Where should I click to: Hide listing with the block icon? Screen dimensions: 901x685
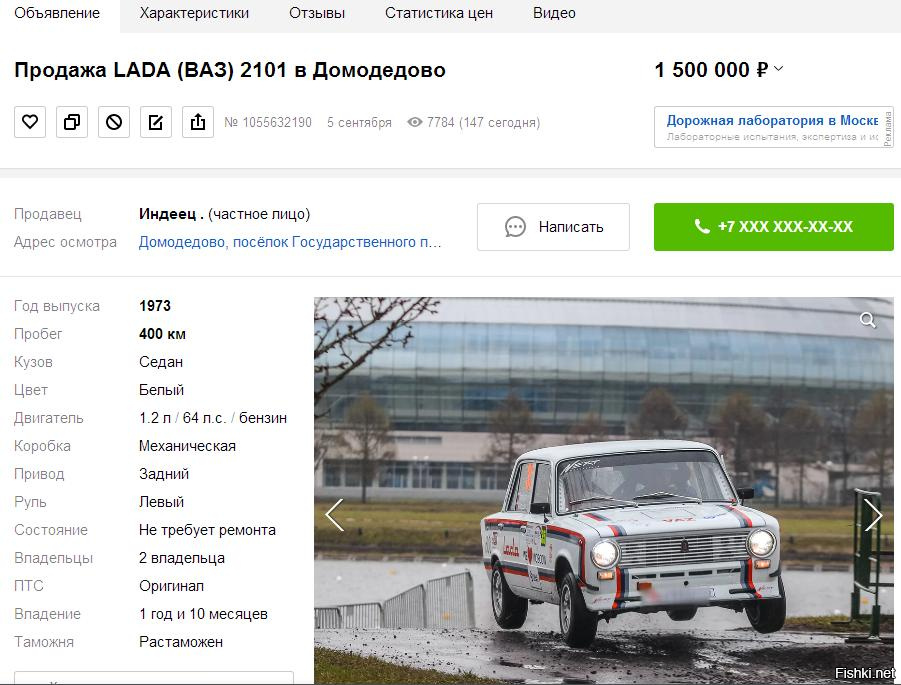tap(114, 122)
